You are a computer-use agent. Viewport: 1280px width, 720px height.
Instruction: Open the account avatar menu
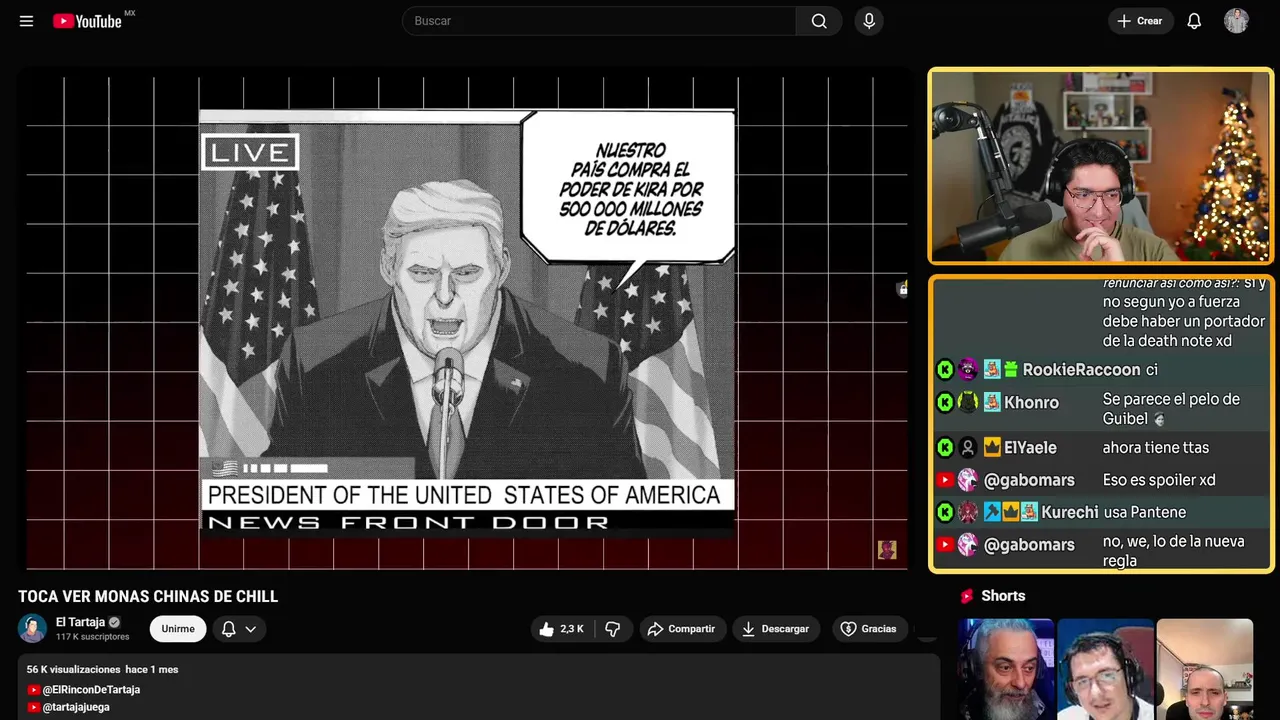pos(1236,21)
